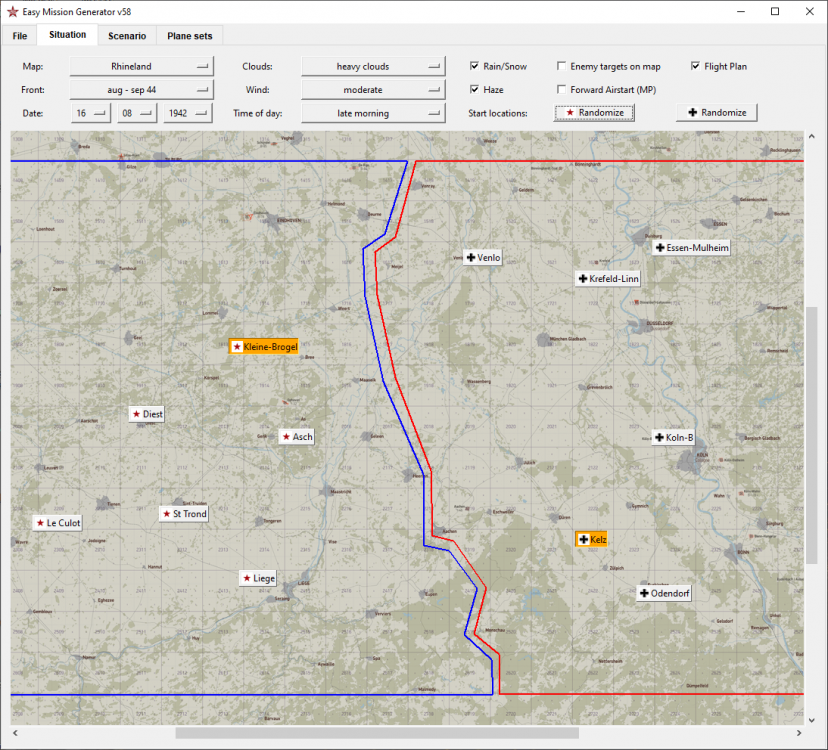The height and width of the screenshot is (750, 828).
Task: Click the map scroll right arrow
Action: click(799, 733)
